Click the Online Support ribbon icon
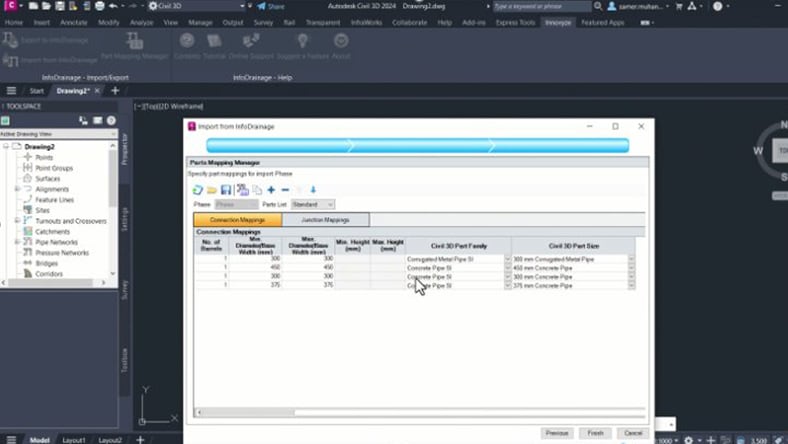Image resolution: width=788 pixels, height=444 pixels. point(251,41)
